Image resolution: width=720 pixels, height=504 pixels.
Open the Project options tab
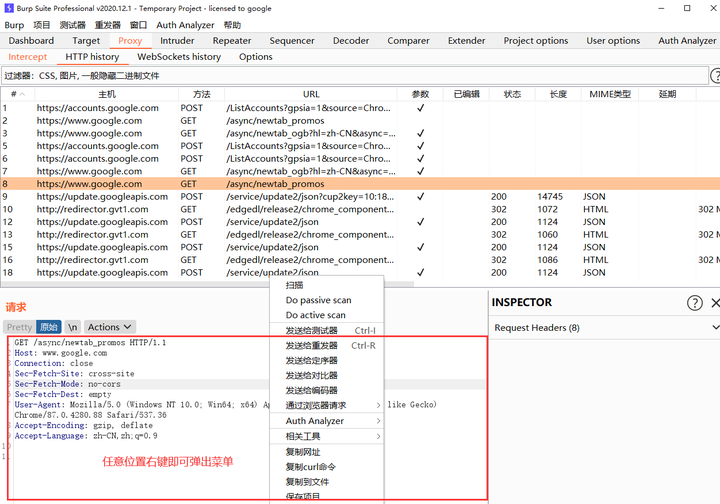(x=536, y=41)
